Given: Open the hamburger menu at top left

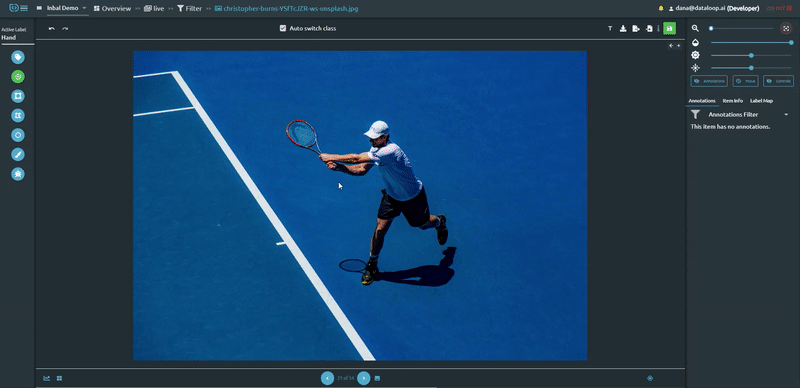Looking at the screenshot, I should [x=24, y=8].
